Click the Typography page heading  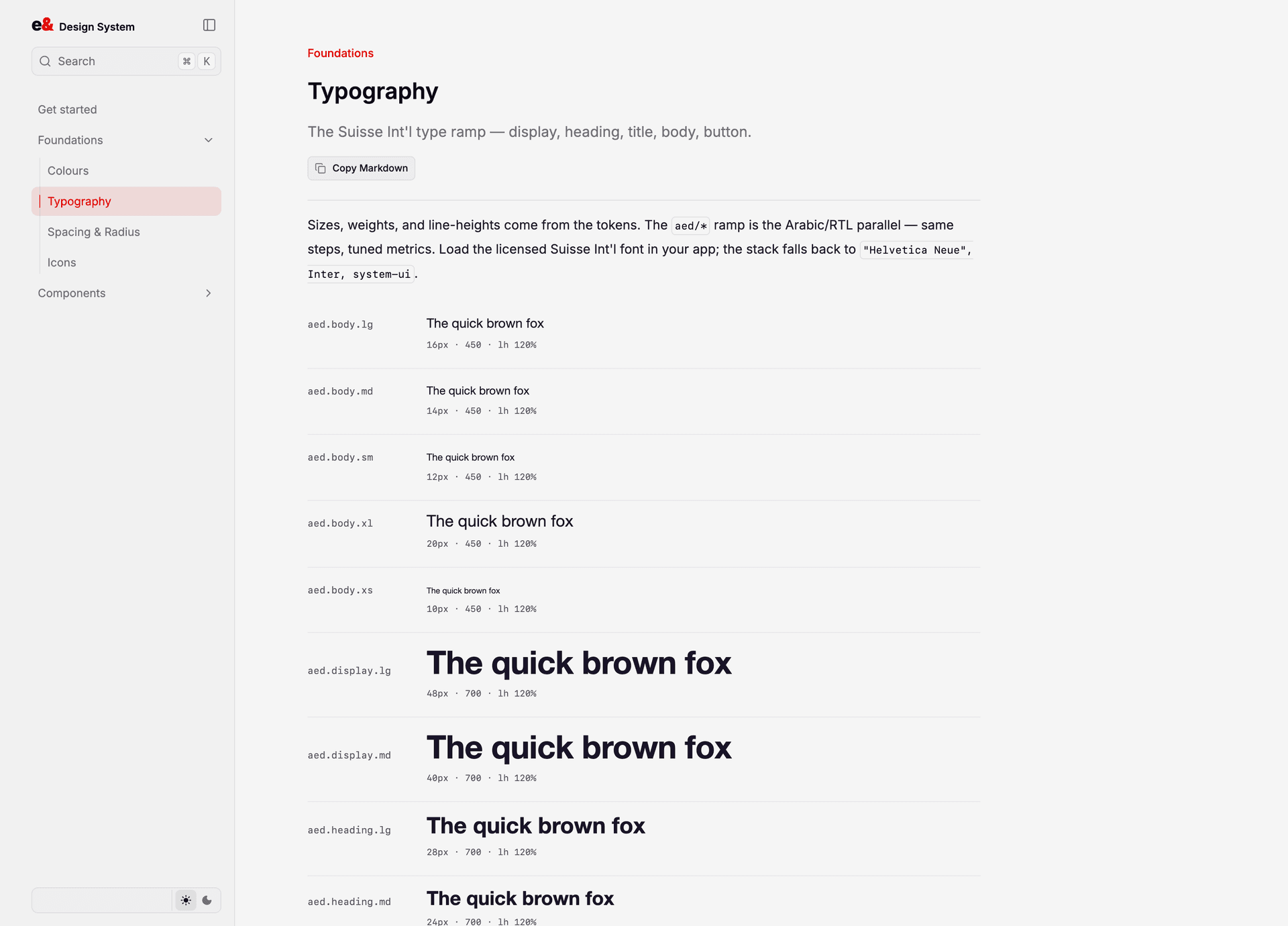[x=373, y=91]
